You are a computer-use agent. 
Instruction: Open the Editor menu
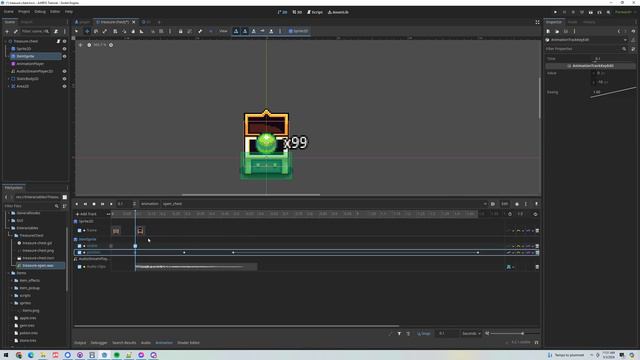(55, 12)
